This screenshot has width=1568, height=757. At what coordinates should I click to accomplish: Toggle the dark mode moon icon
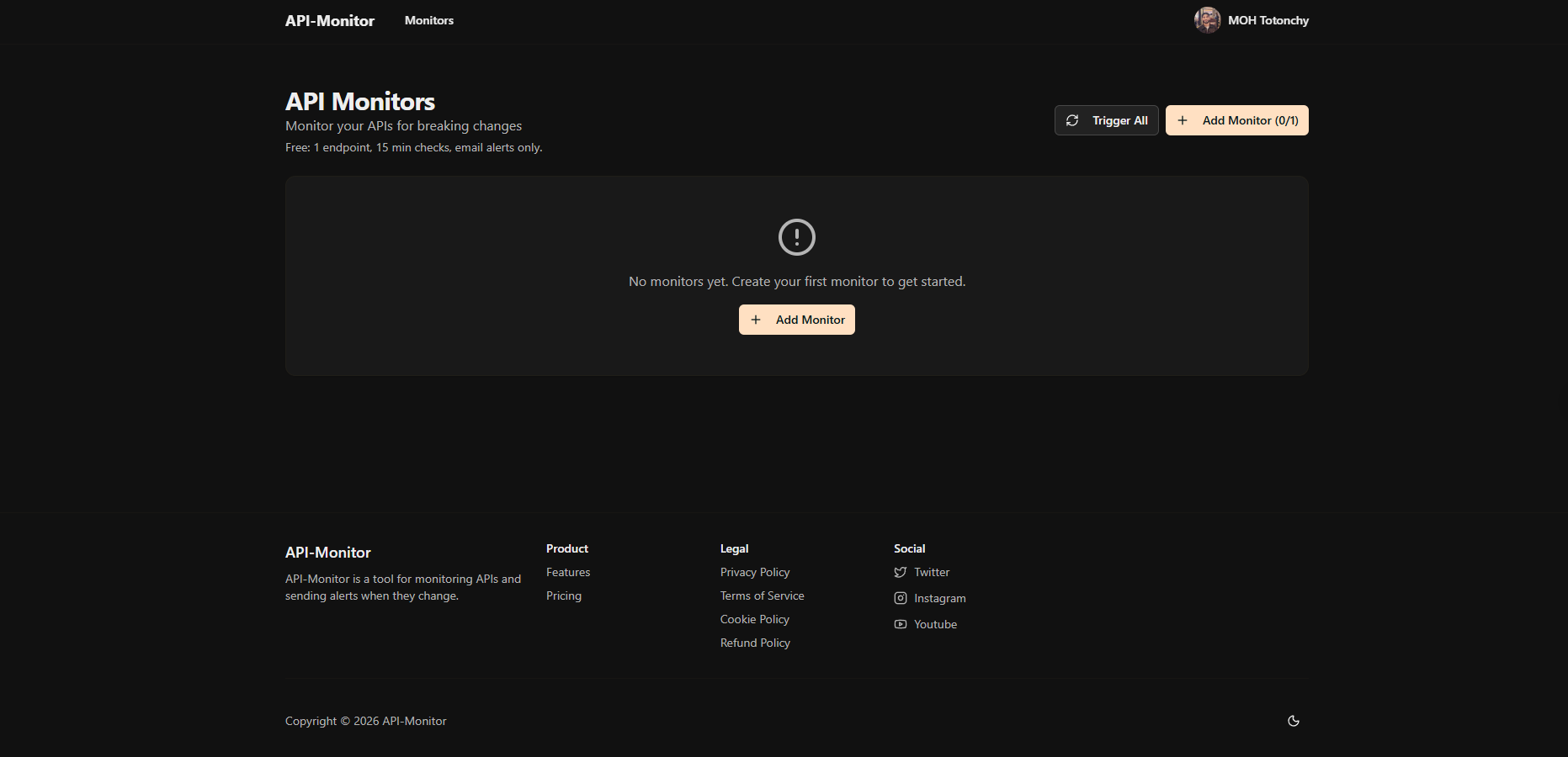tap(1293, 721)
